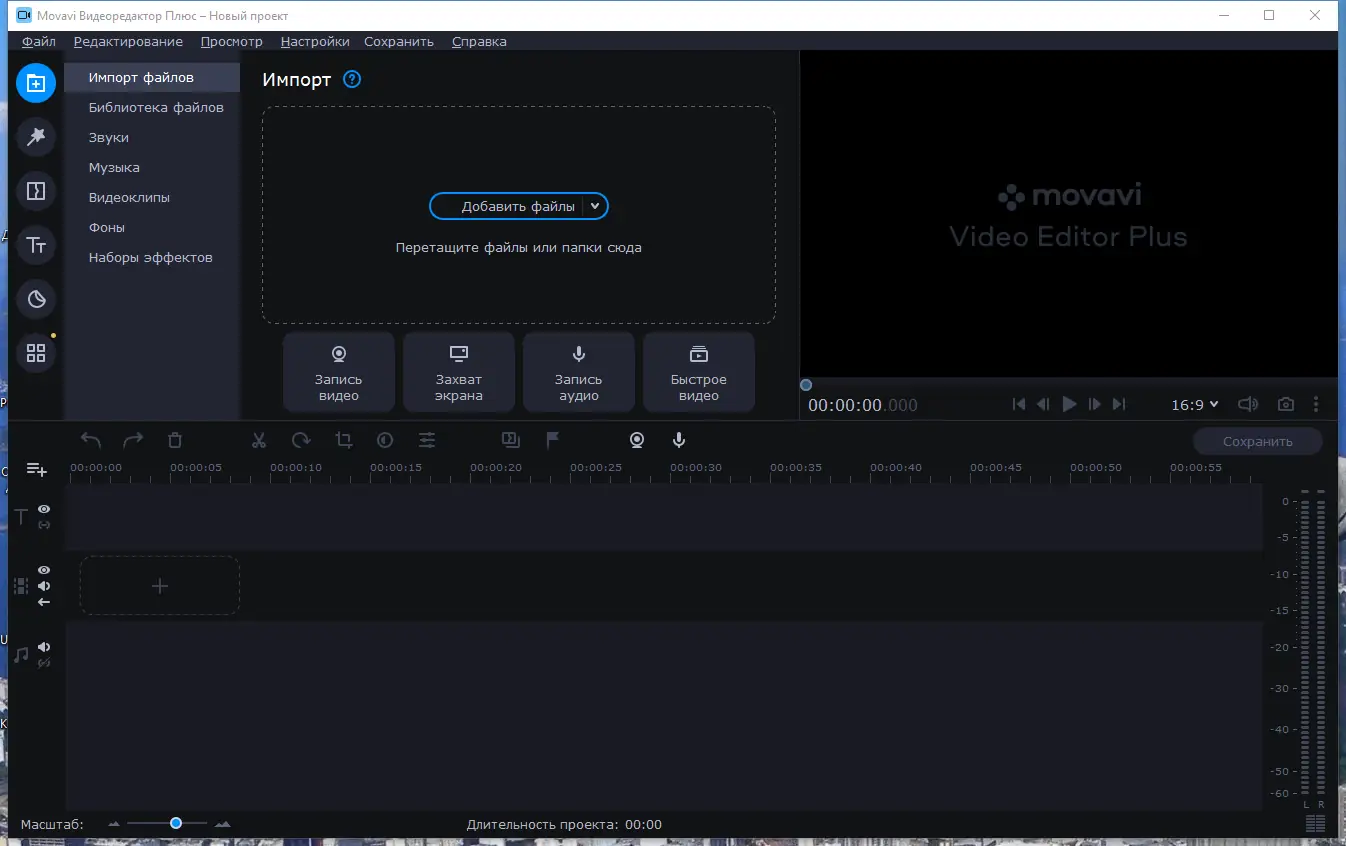
Task: Open the Редактирование menu
Action: click(x=128, y=41)
